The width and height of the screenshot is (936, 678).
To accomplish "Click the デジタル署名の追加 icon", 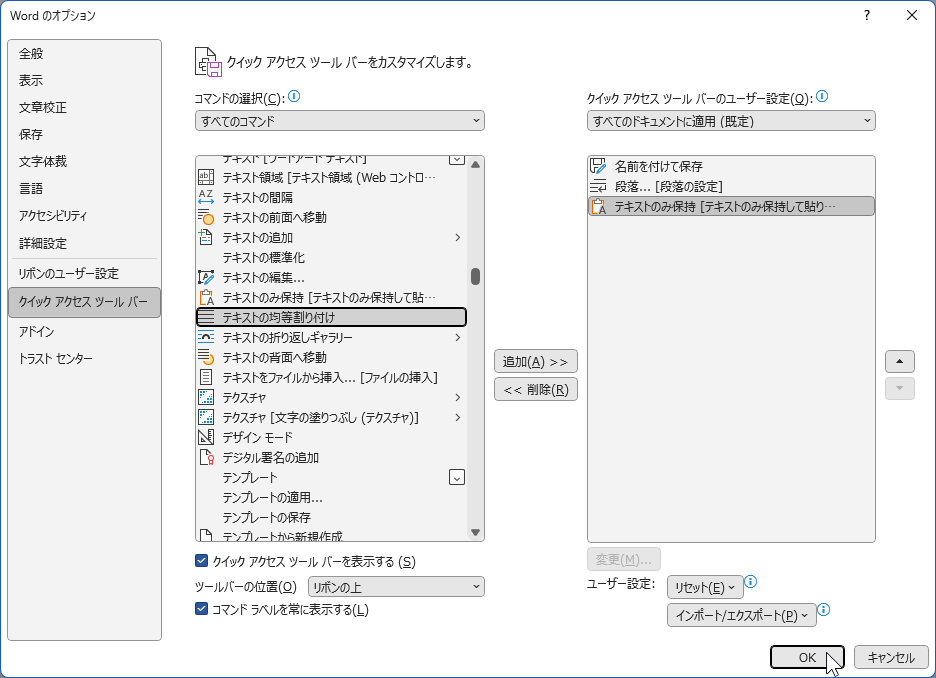I will [206, 457].
